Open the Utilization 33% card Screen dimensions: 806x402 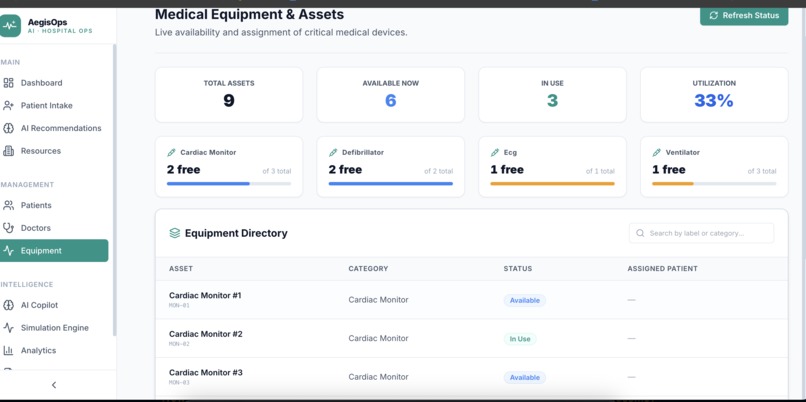tap(714, 95)
